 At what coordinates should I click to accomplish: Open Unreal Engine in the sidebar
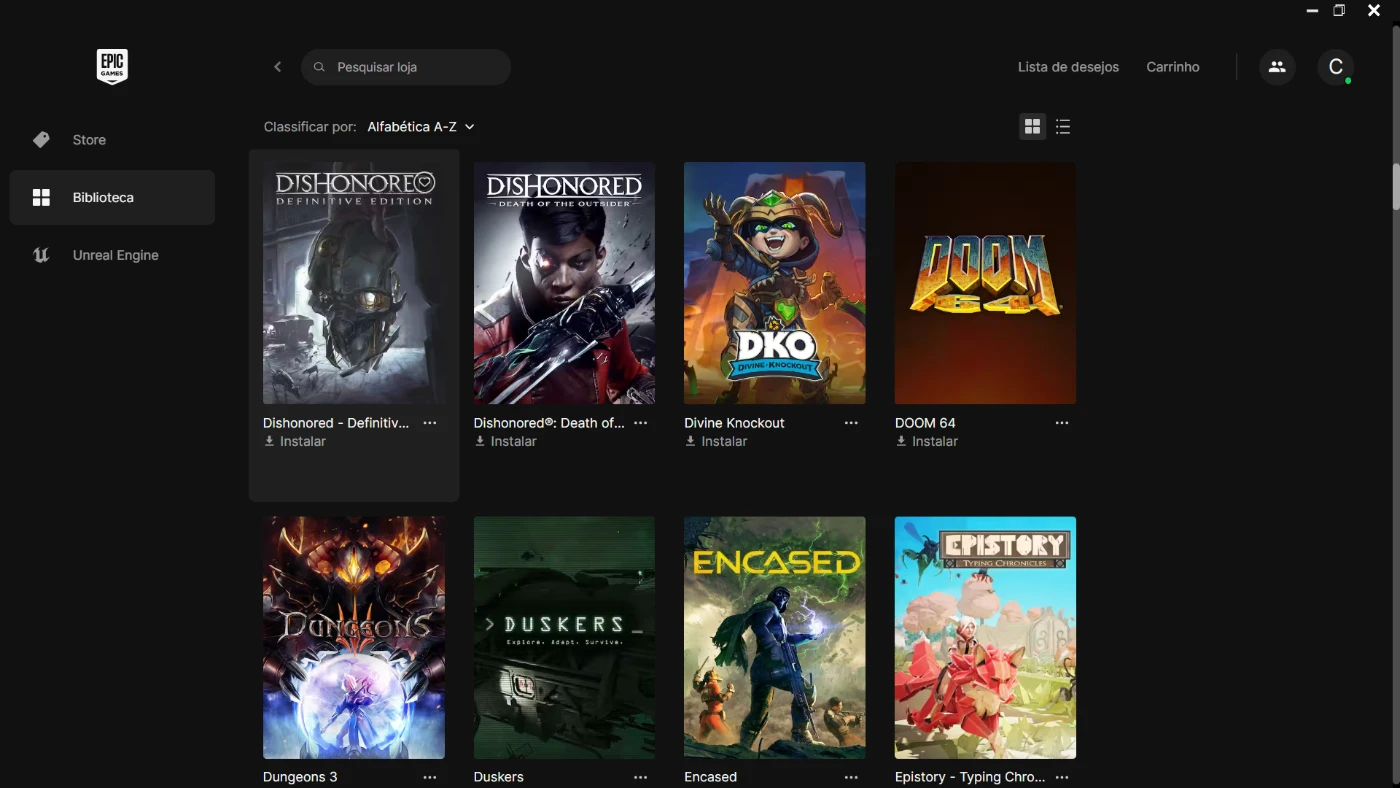coord(112,255)
